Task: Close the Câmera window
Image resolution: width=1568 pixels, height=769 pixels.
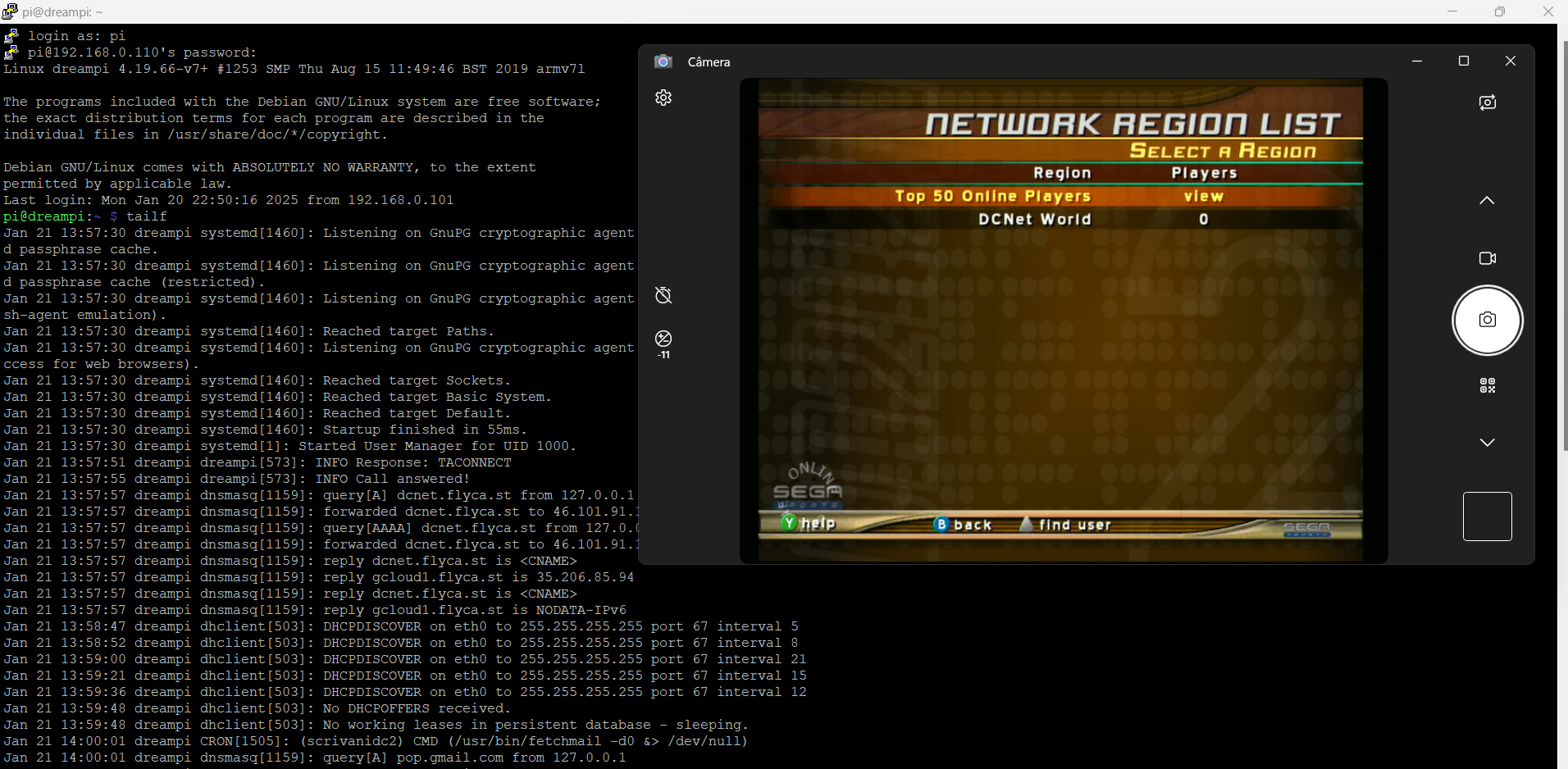Action: tap(1511, 61)
